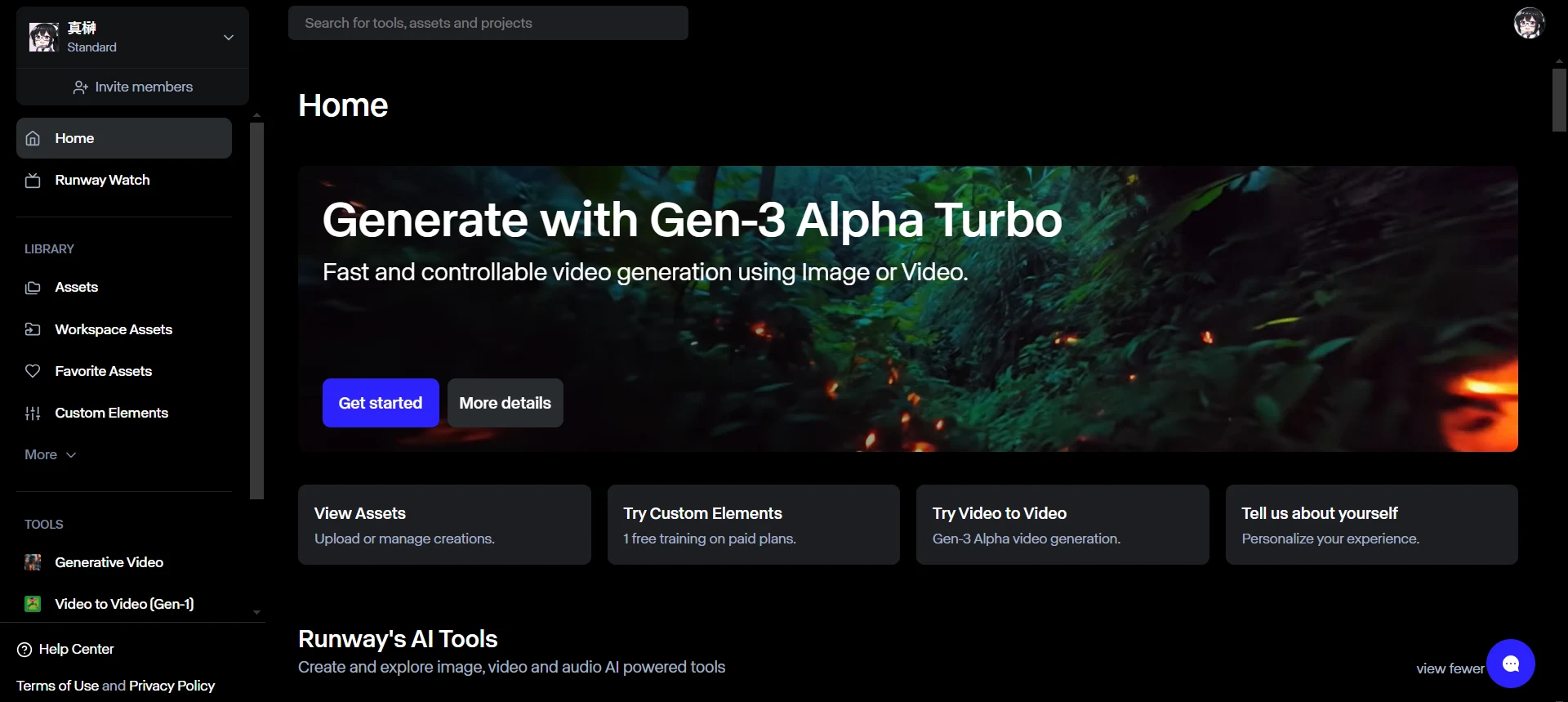Click the Get started button
Image resolution: width=1568 pixels, height=702 pixels.
[381, 403]
